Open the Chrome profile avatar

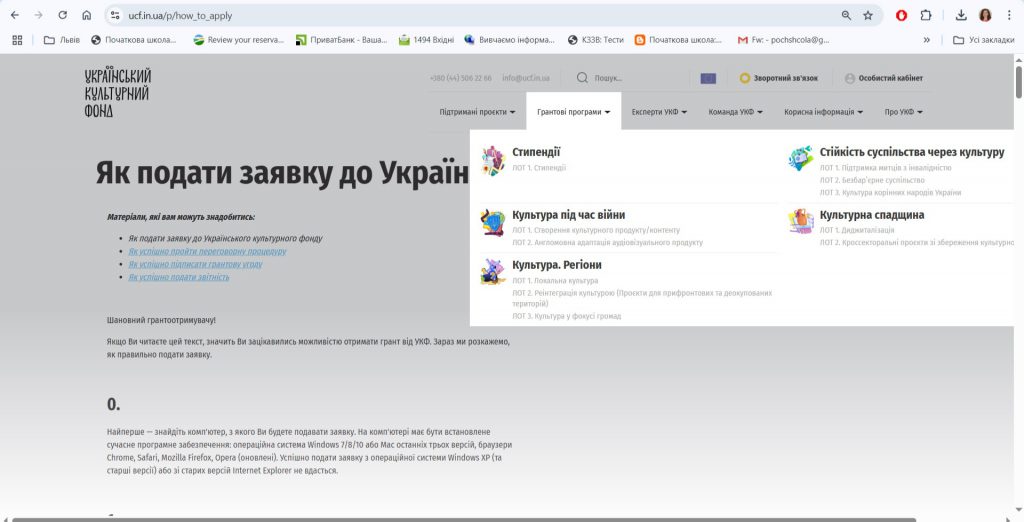(x=985, y=15)
